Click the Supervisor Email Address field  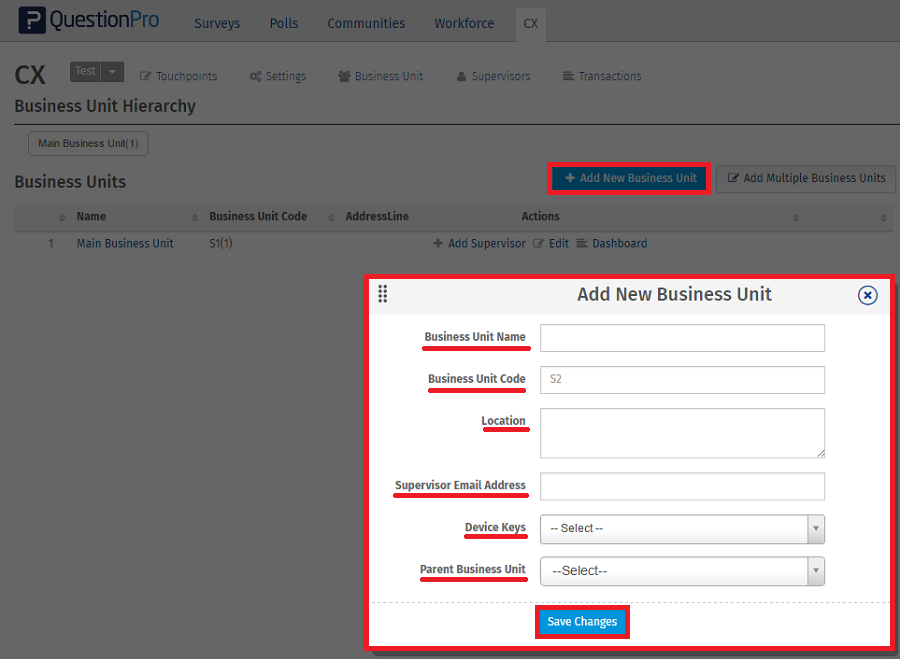pyautogui.click(x=682, y=487)
